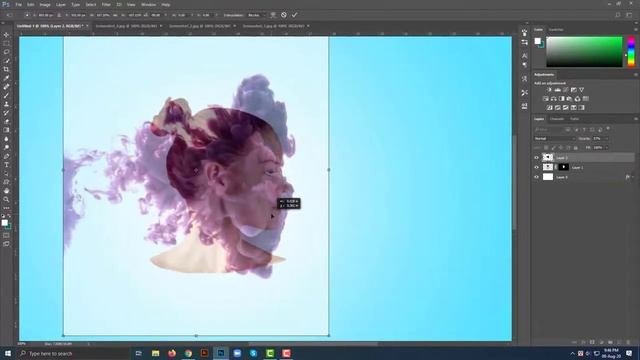Open the Adjustments panel flyout menu
640x360 pixels.
click(636, 75)
